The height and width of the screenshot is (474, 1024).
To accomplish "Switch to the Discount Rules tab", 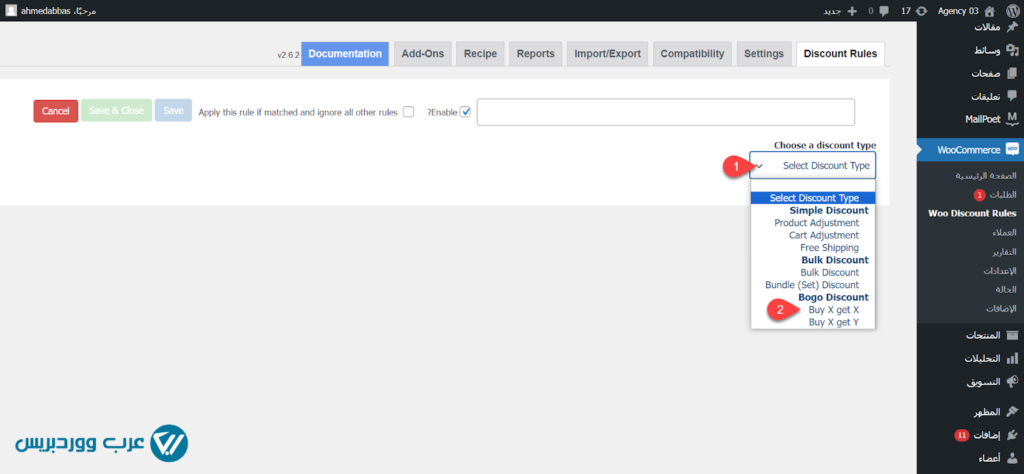I will pos(840,54).
